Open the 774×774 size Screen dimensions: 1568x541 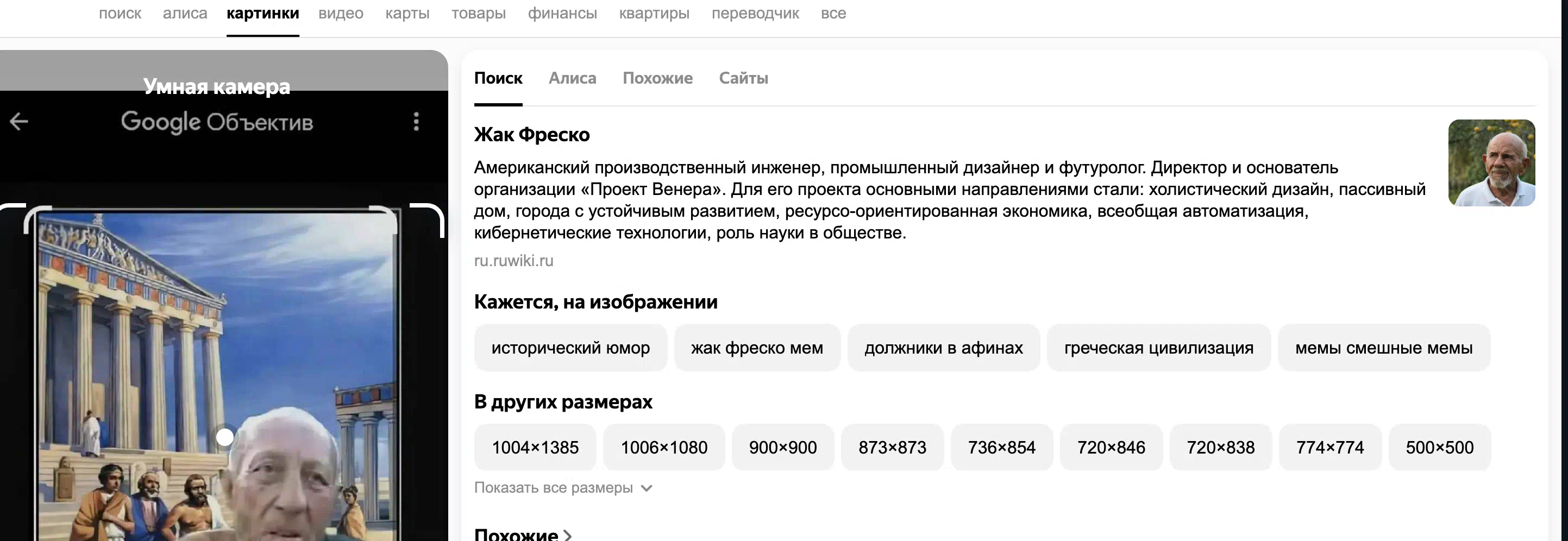pyautogui.click(x=1330, y=447)
